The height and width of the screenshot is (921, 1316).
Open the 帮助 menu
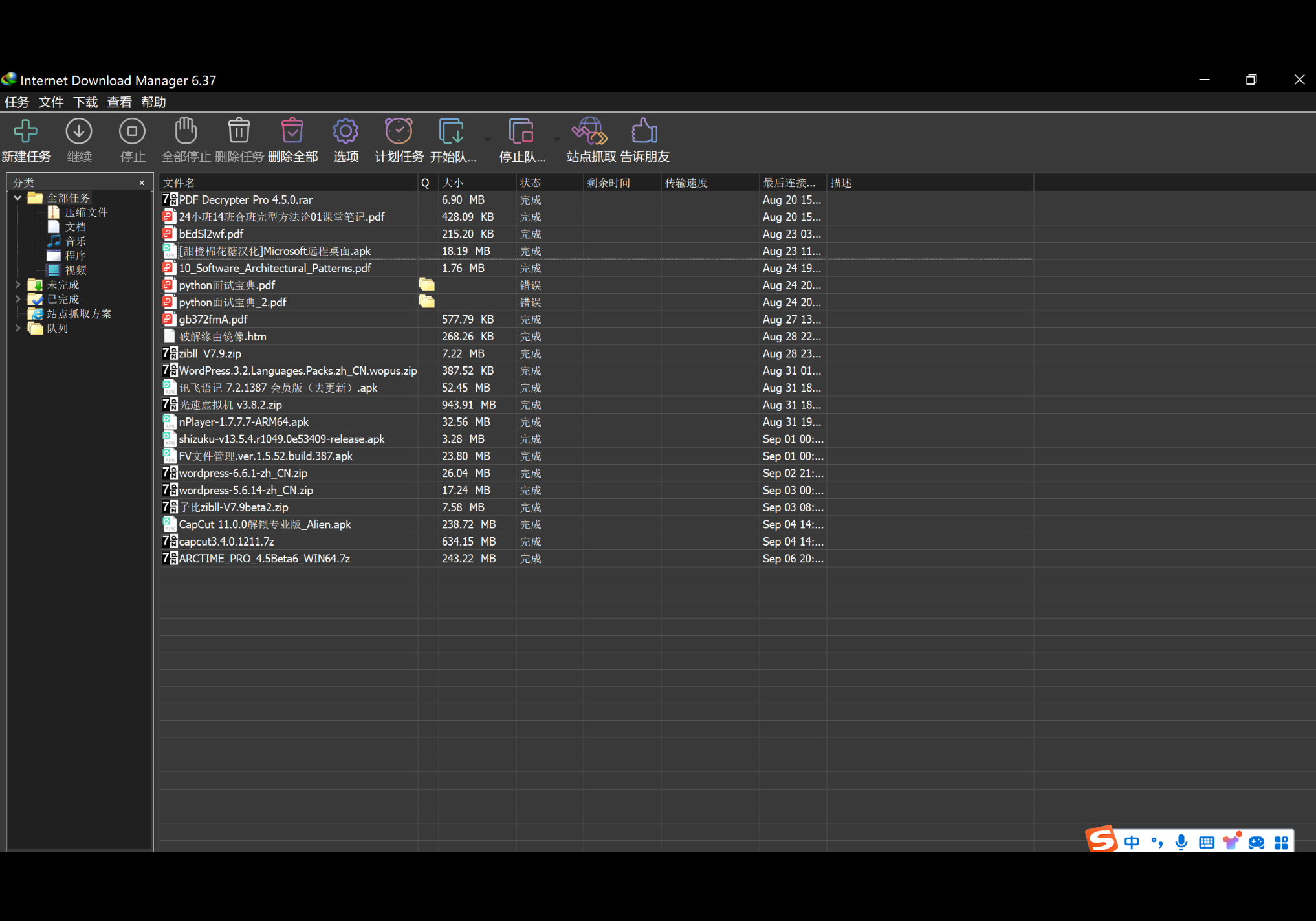click(x=153, y=102)
